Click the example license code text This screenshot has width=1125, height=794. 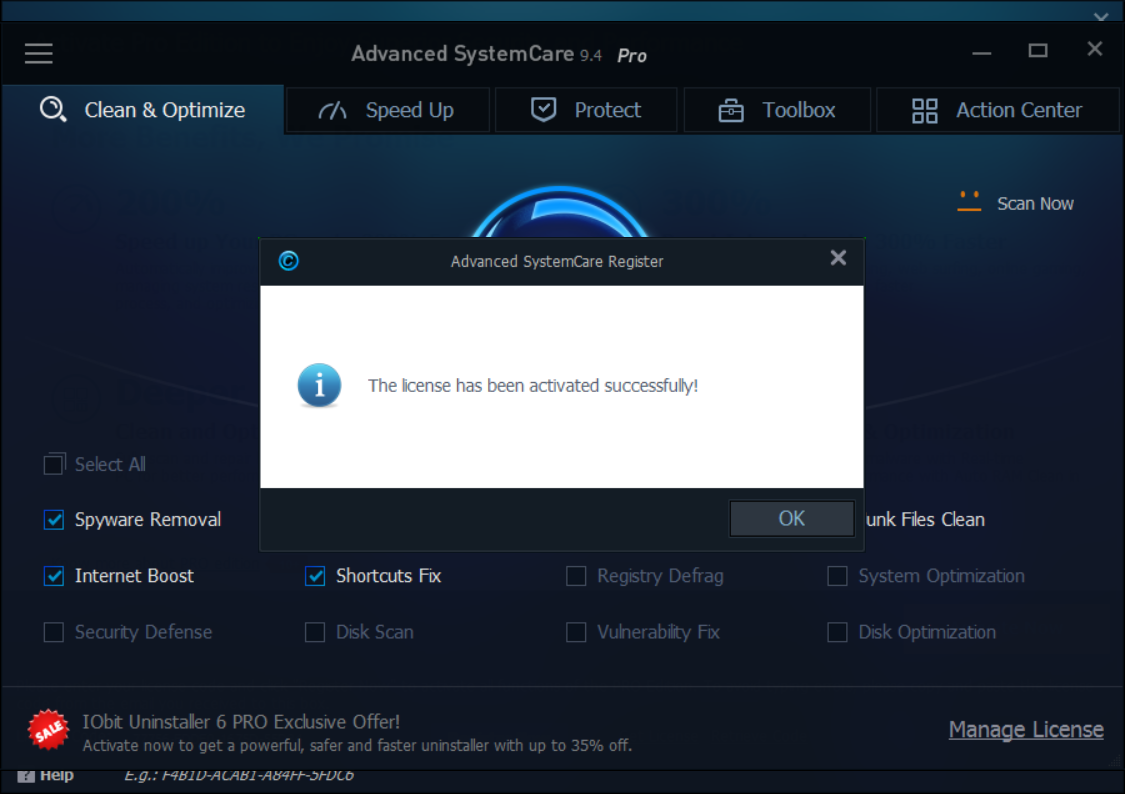coord(238,775)
